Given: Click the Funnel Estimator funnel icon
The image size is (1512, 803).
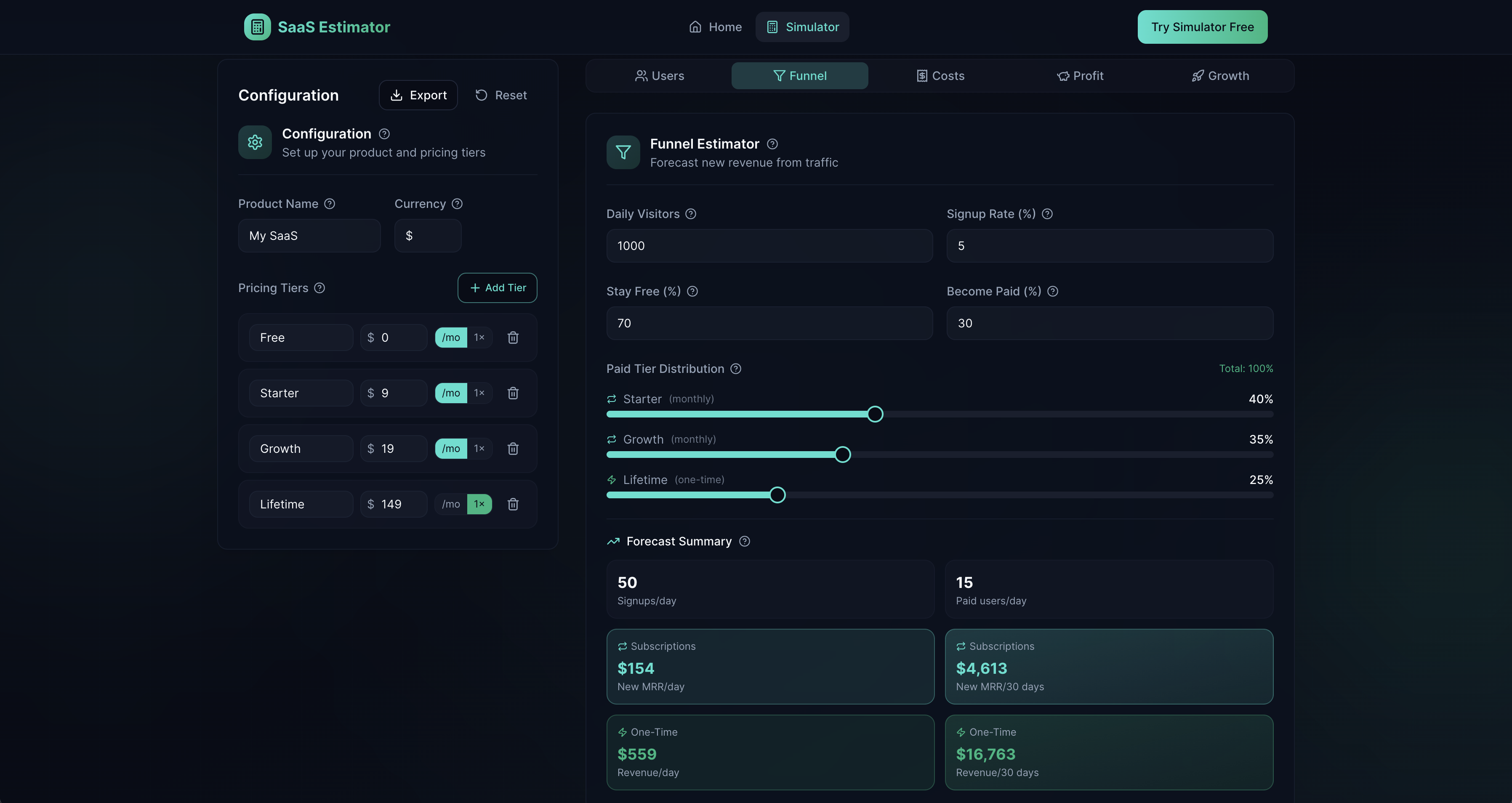Looking at the screenshot, I should (623, 152).
